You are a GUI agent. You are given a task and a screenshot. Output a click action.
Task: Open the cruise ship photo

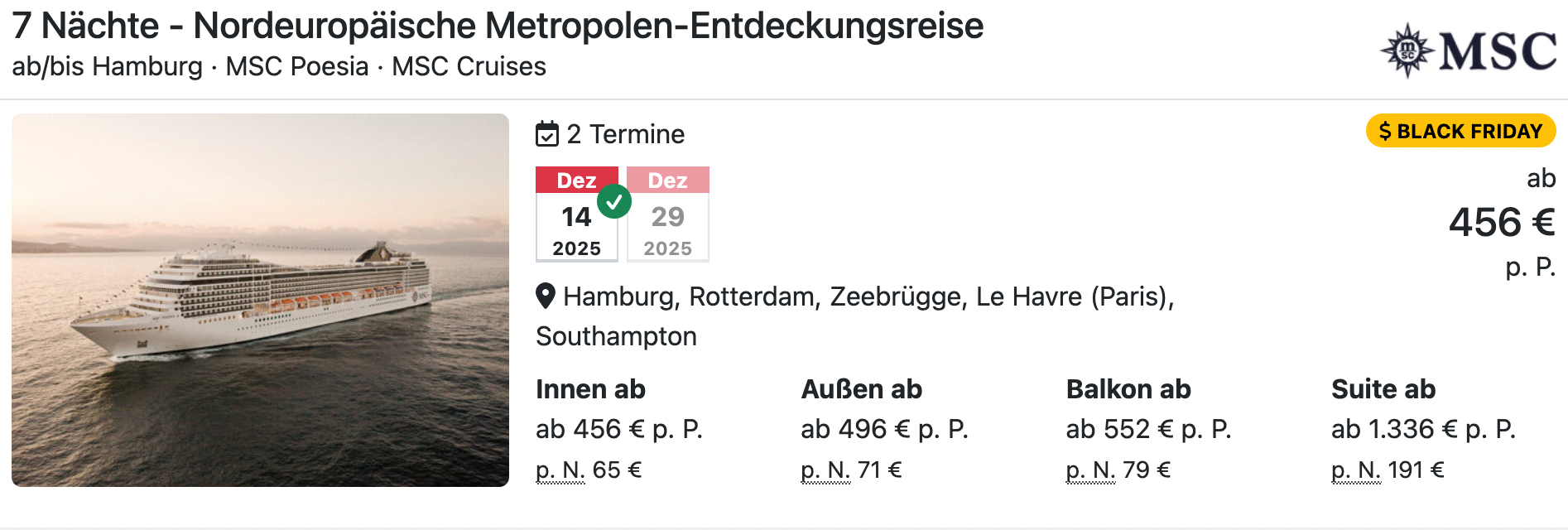(260, 300)
